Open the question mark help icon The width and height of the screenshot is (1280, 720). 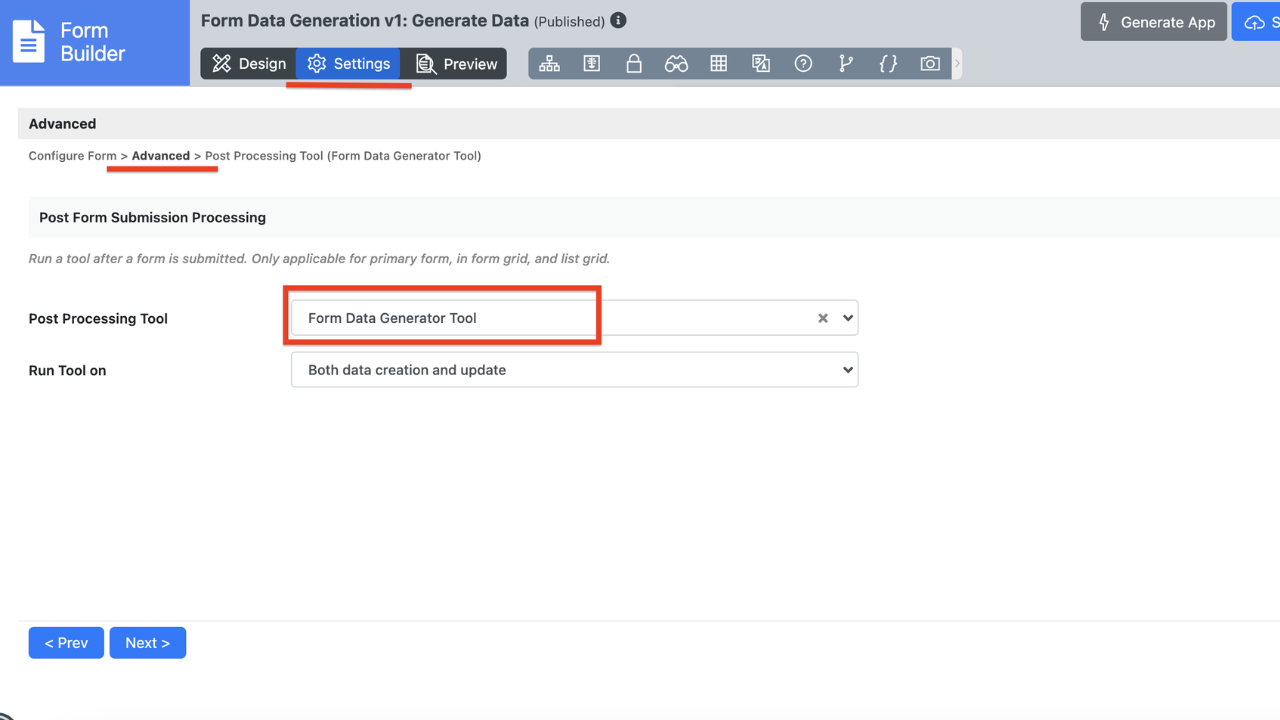[803, 64]
